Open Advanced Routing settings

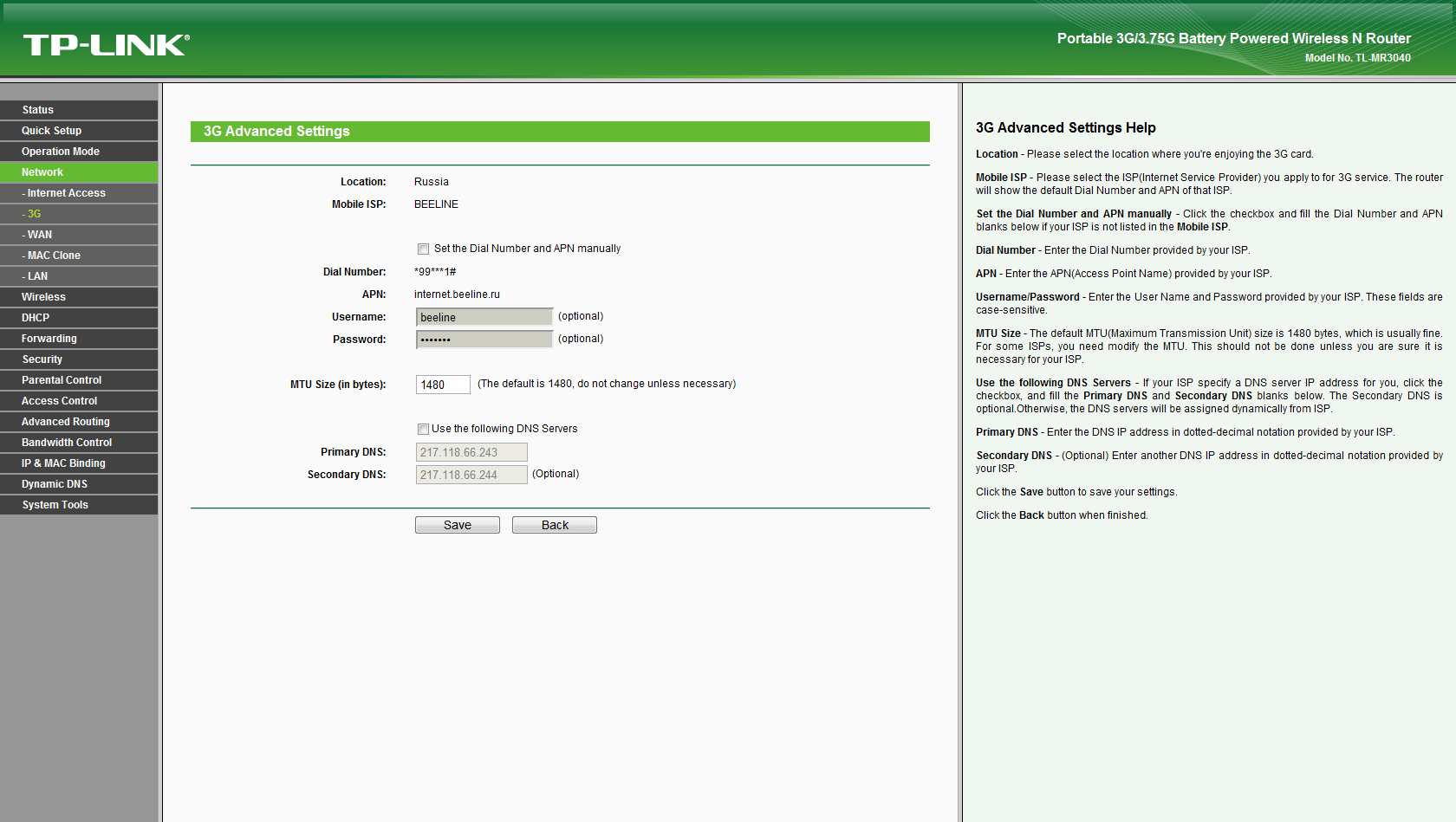point(79,422)
